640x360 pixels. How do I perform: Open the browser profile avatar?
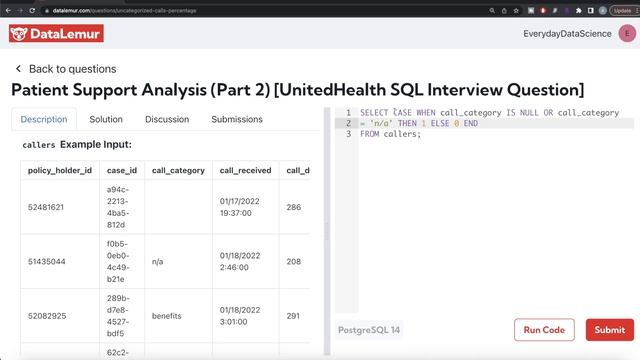pos(602,11)
